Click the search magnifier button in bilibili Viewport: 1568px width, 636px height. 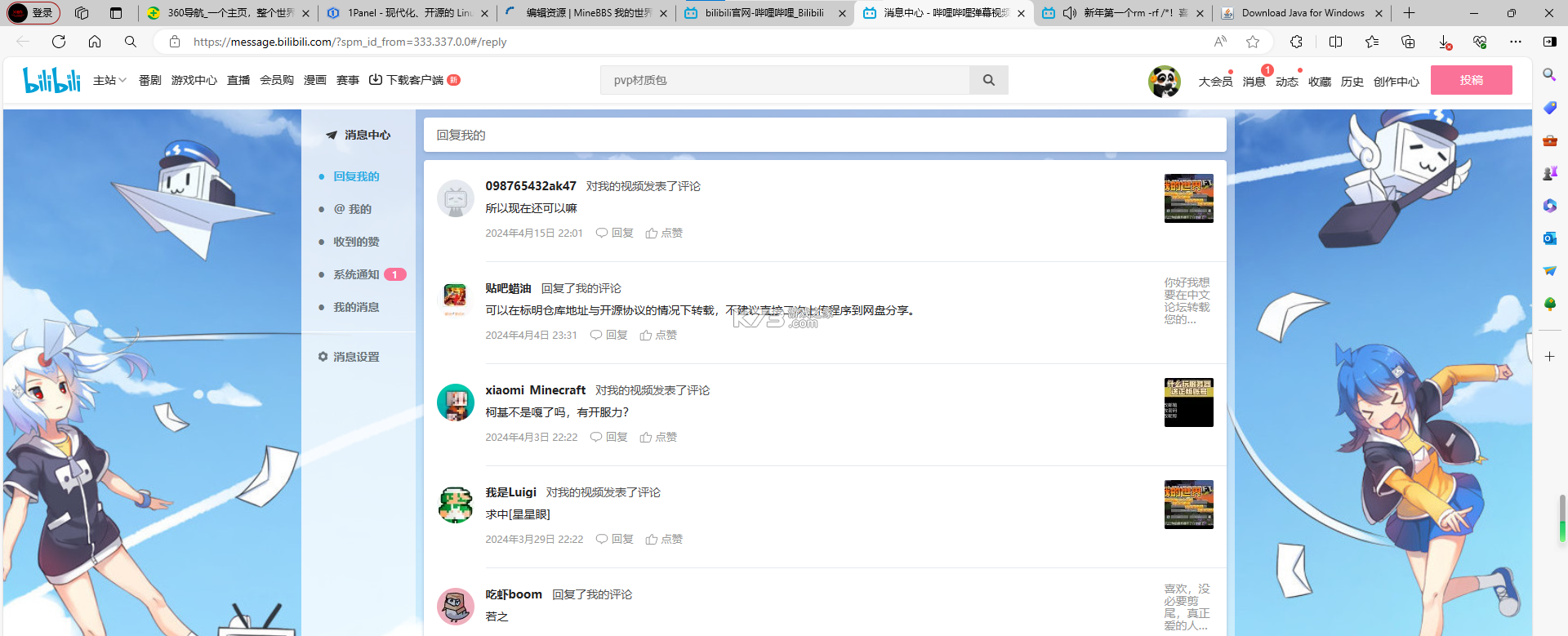click(989, 80)
